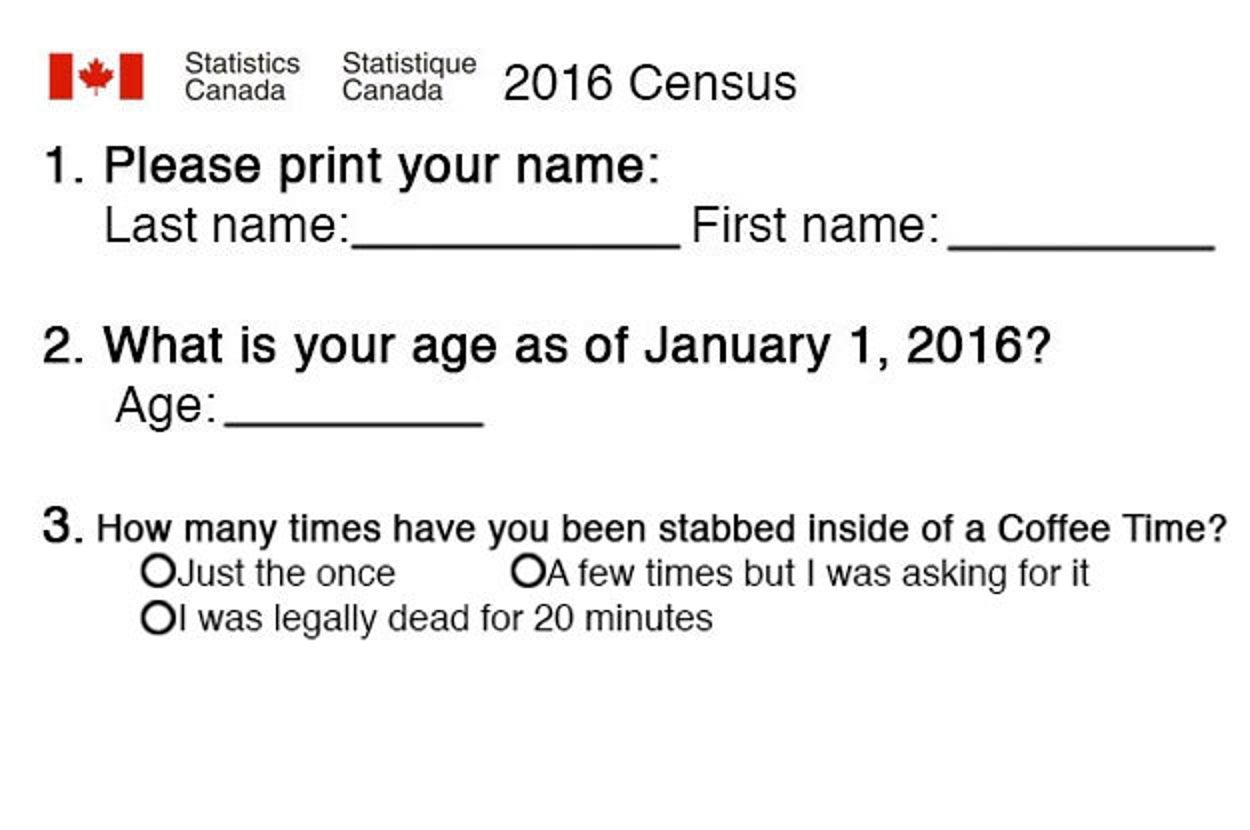Viewport: 1250px width, 830px height.
Task: Click the '2016 Census' heading
Action: pos(650,83)
